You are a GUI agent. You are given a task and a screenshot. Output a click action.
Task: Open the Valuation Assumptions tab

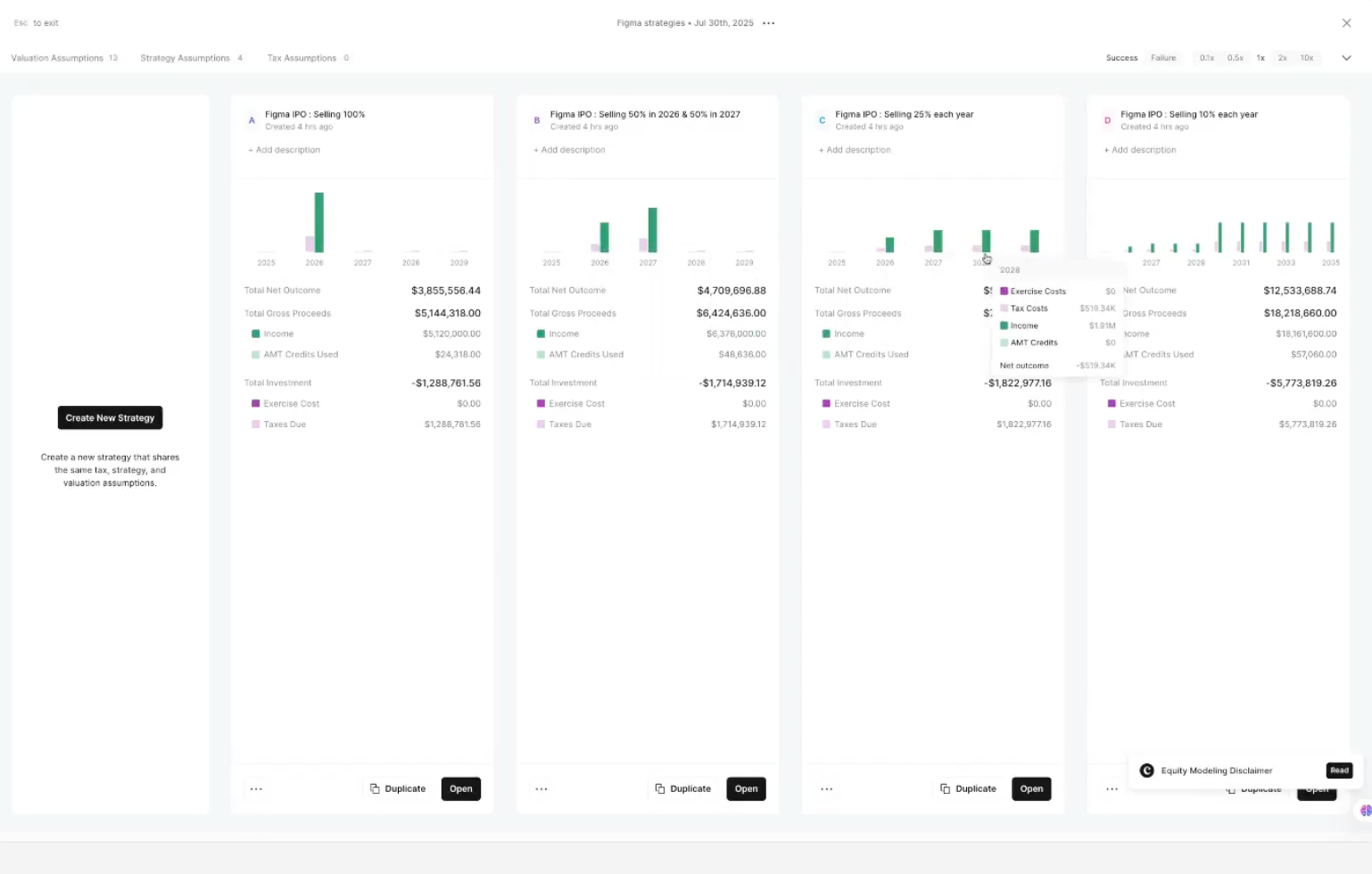point(64,58)
